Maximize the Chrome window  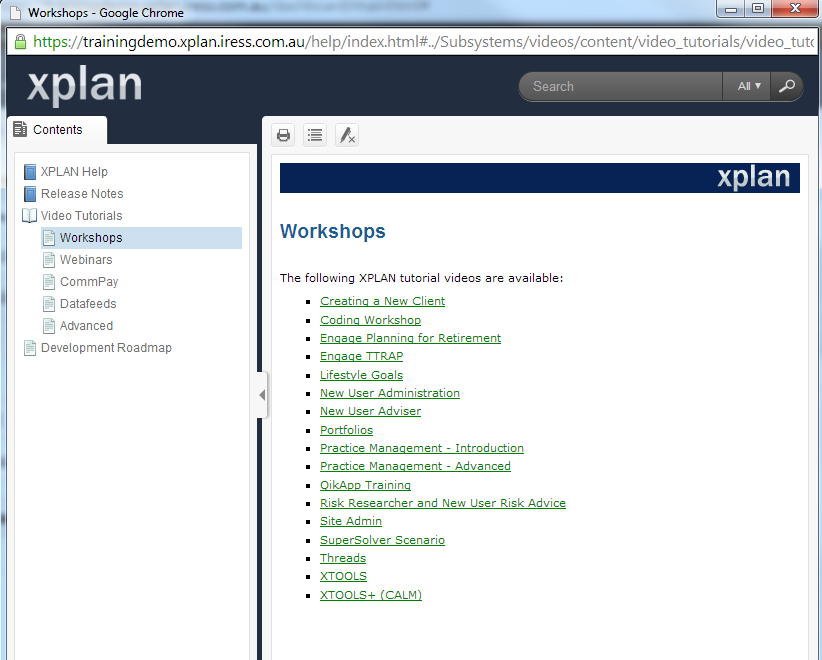pos(758,9)
